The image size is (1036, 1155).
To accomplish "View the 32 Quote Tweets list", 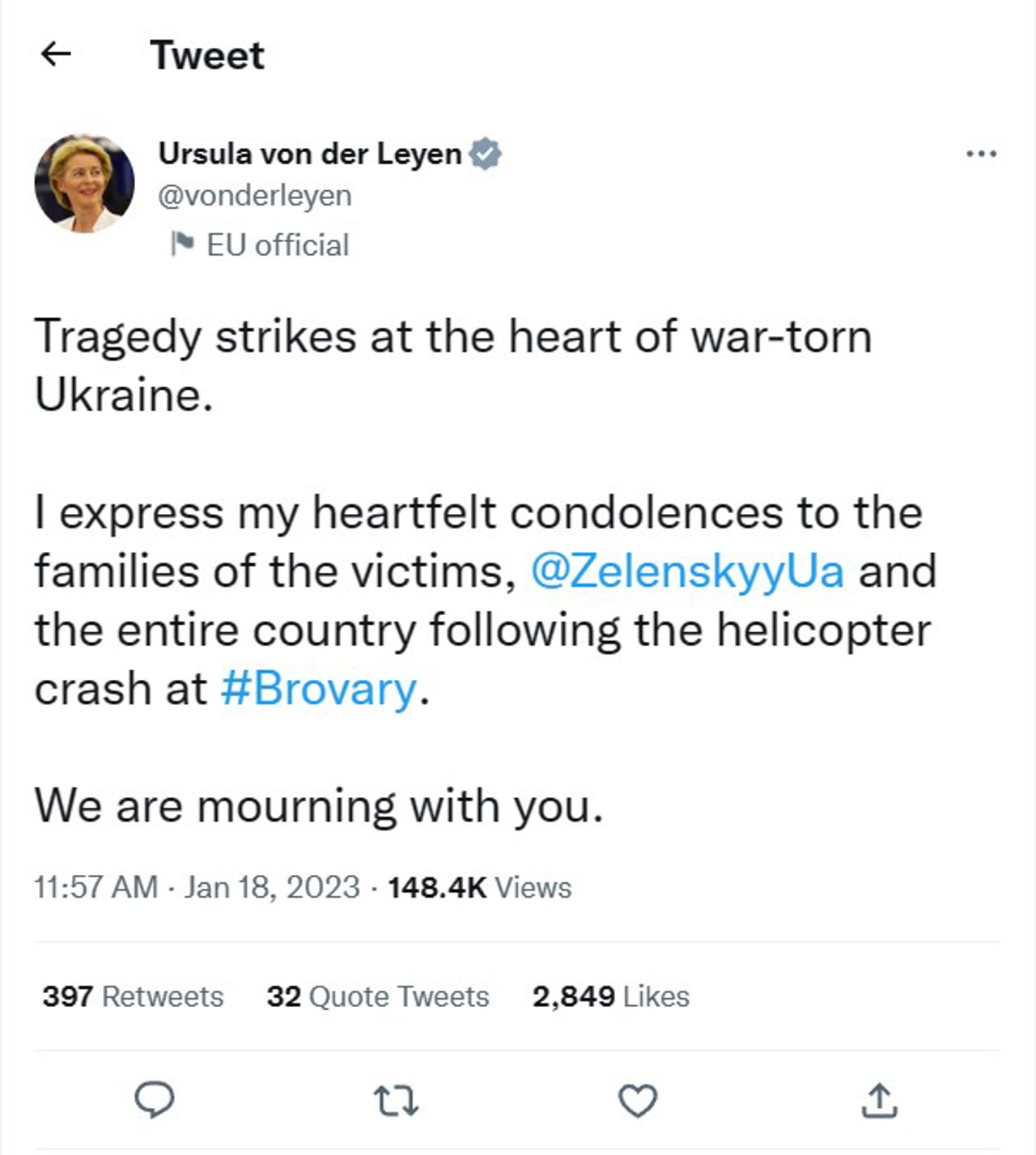I will click(x=378, y=996).
